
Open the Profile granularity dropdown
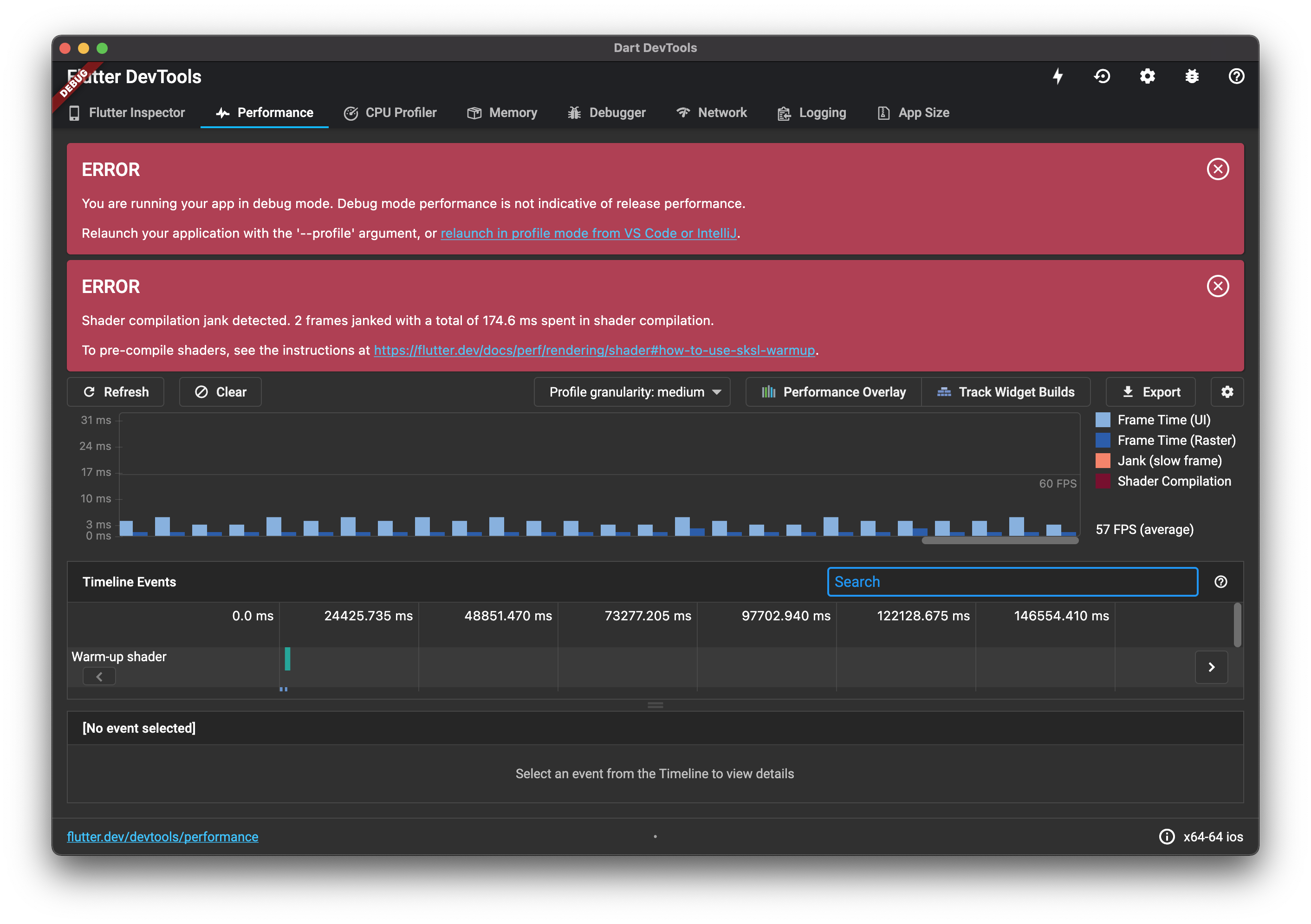pos(632,392)
